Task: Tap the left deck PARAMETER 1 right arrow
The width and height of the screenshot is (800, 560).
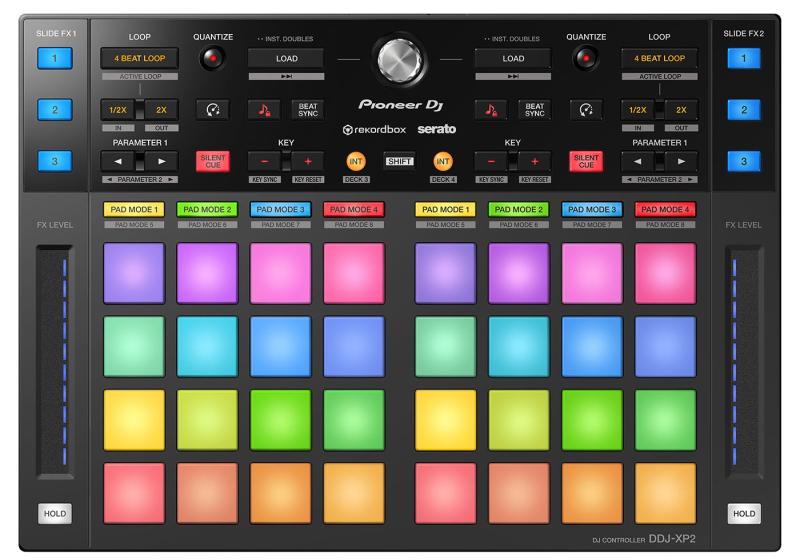Action: (x=162, y=161)
